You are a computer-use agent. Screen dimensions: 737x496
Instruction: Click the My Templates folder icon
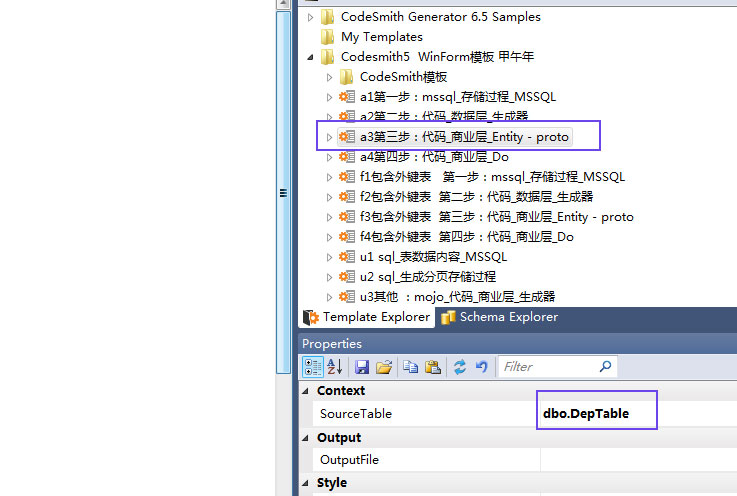click(x=328, y=37)
